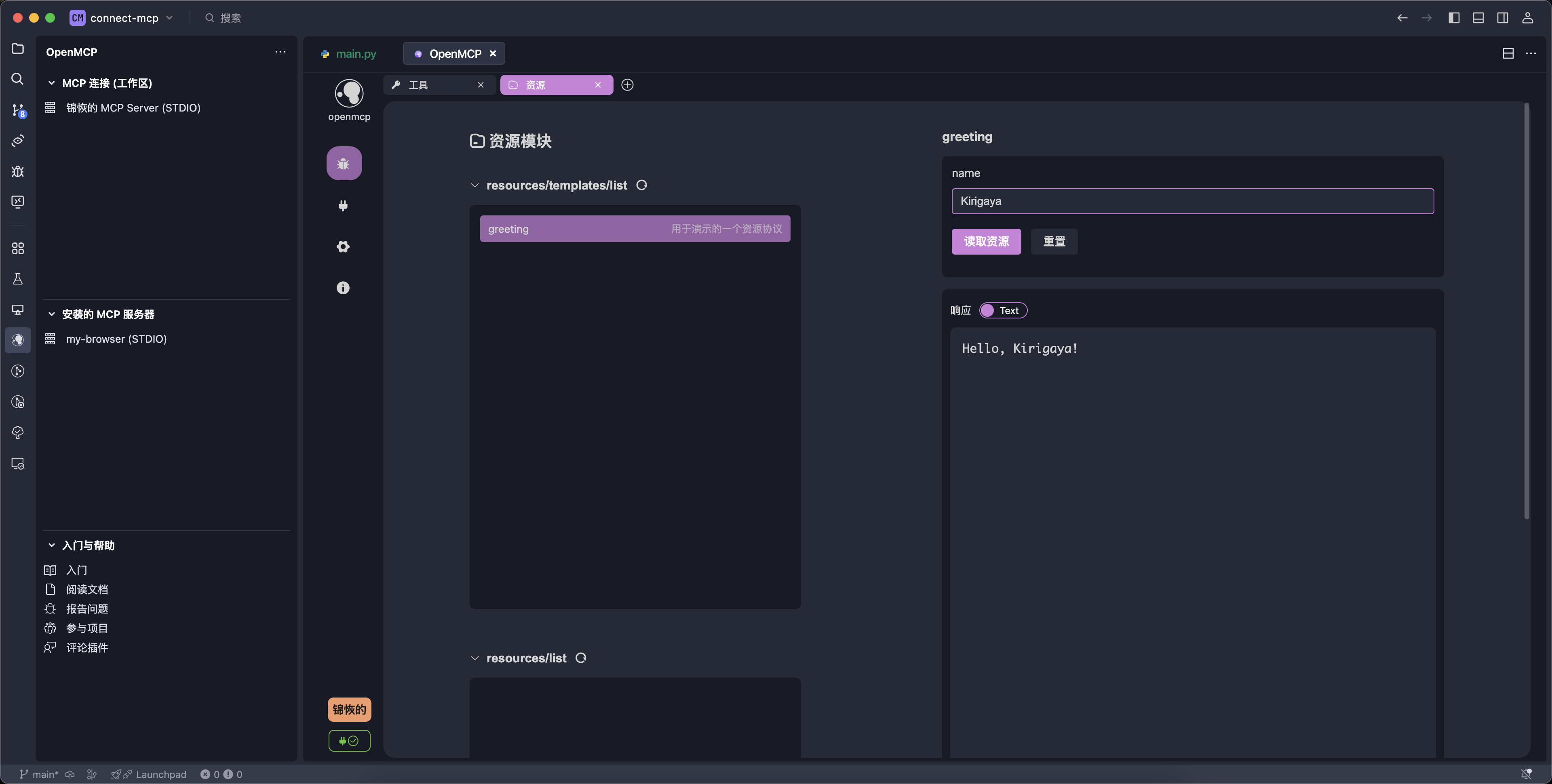Switch to the main.py tab

click(x=356, y=53)
